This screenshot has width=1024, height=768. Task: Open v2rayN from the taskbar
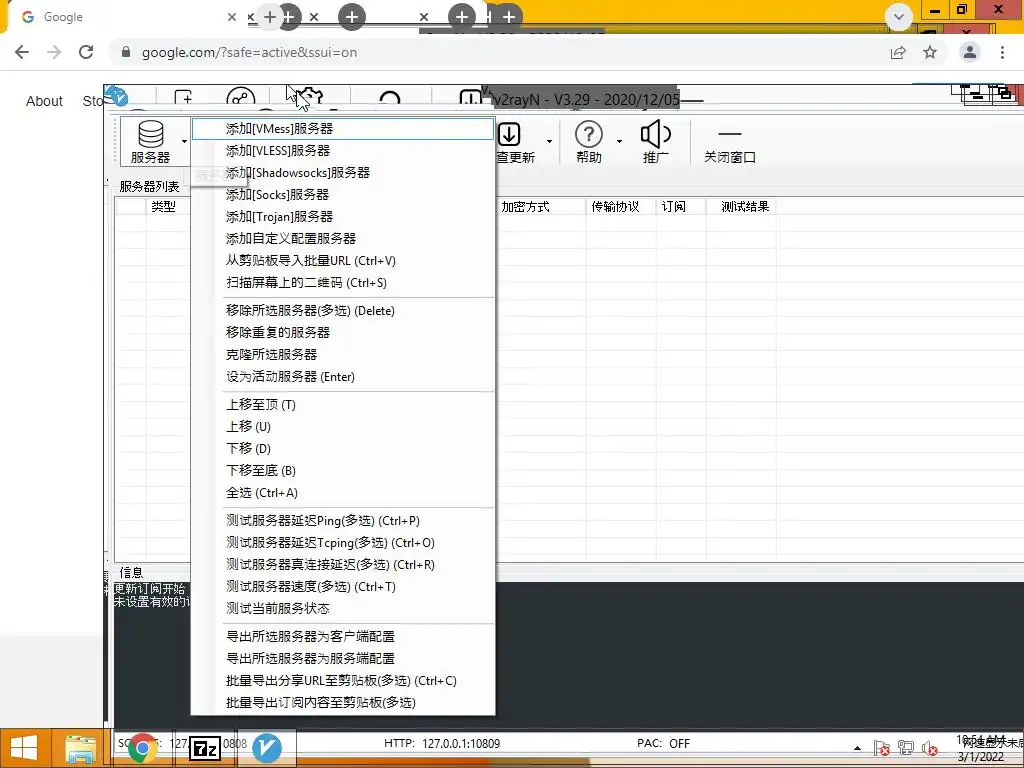pyautogui.click(x=266, y=748)
